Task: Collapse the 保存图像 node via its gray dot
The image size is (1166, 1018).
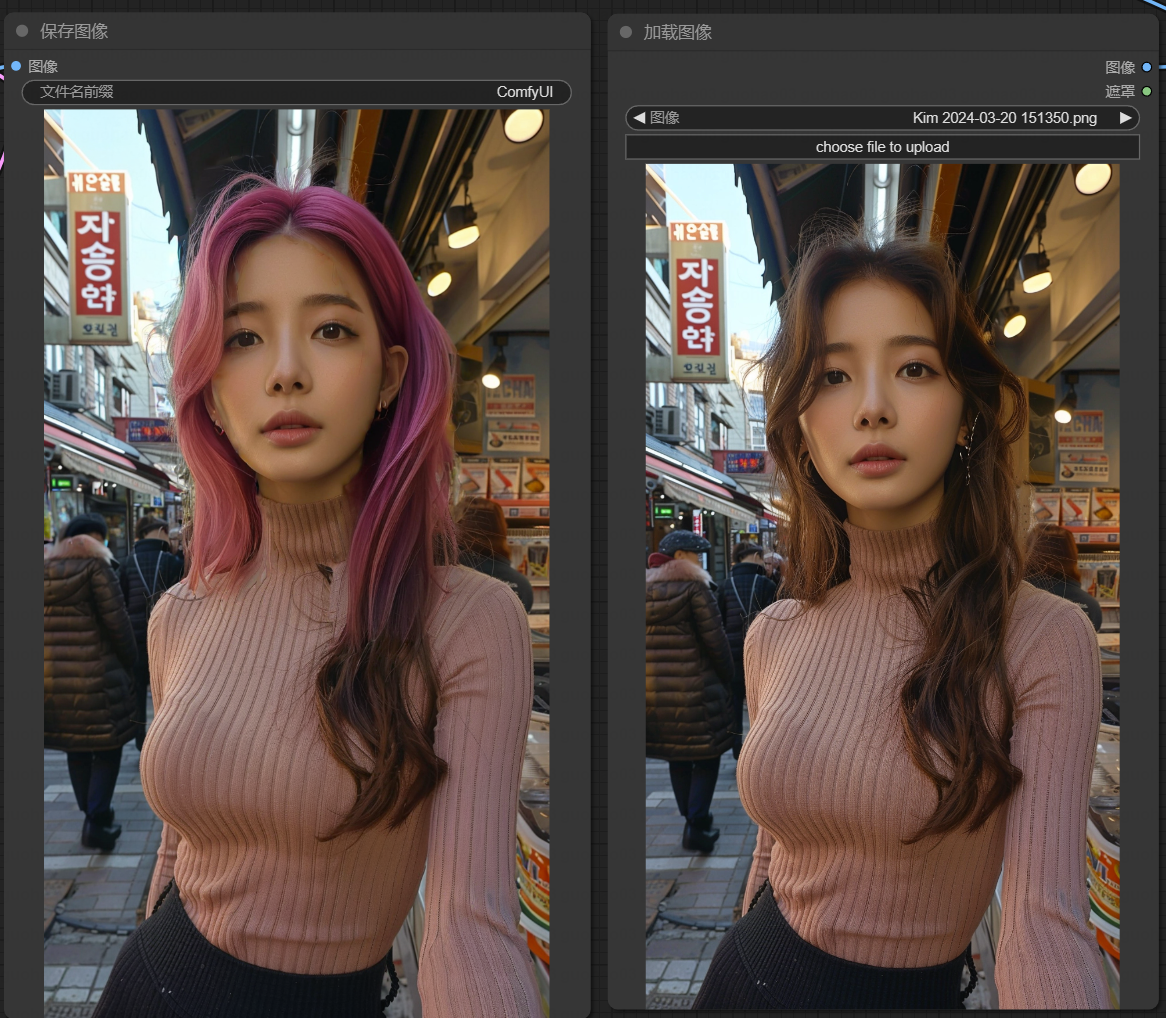Action: point(22,31)
